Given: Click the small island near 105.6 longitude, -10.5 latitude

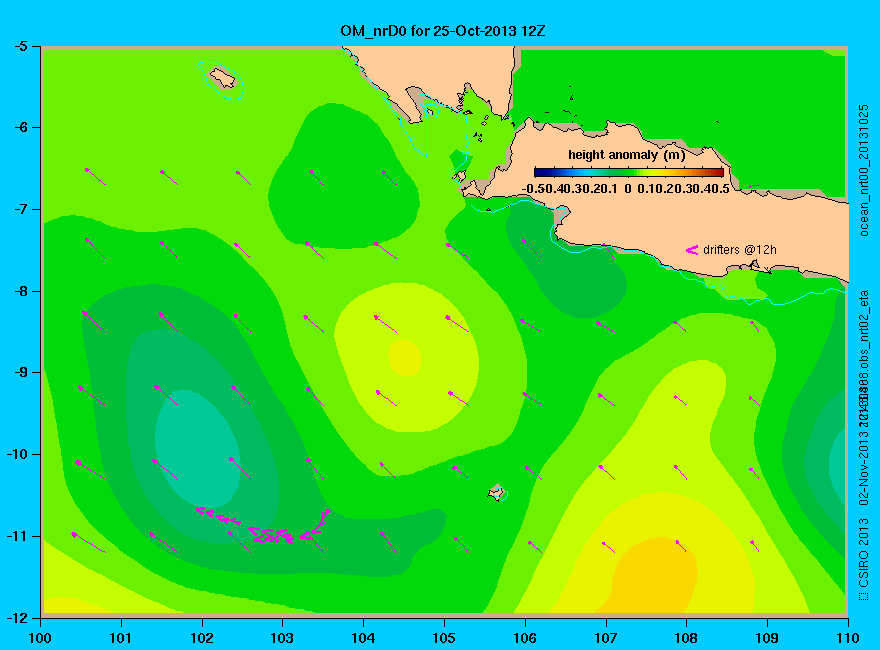Looking at the screenshot, I should 496,493.
